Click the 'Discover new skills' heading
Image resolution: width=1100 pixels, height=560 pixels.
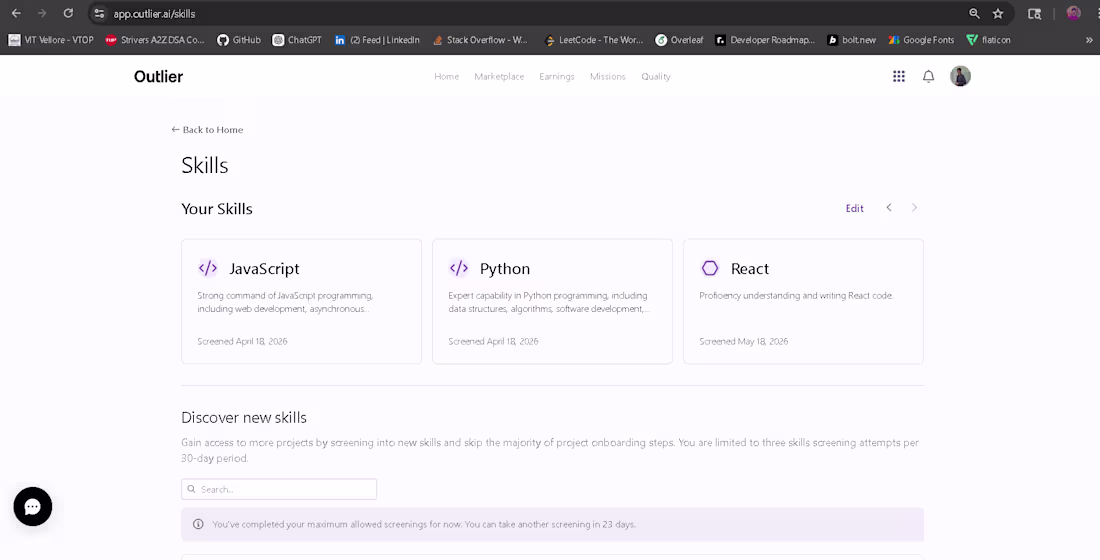pos(244,418)
